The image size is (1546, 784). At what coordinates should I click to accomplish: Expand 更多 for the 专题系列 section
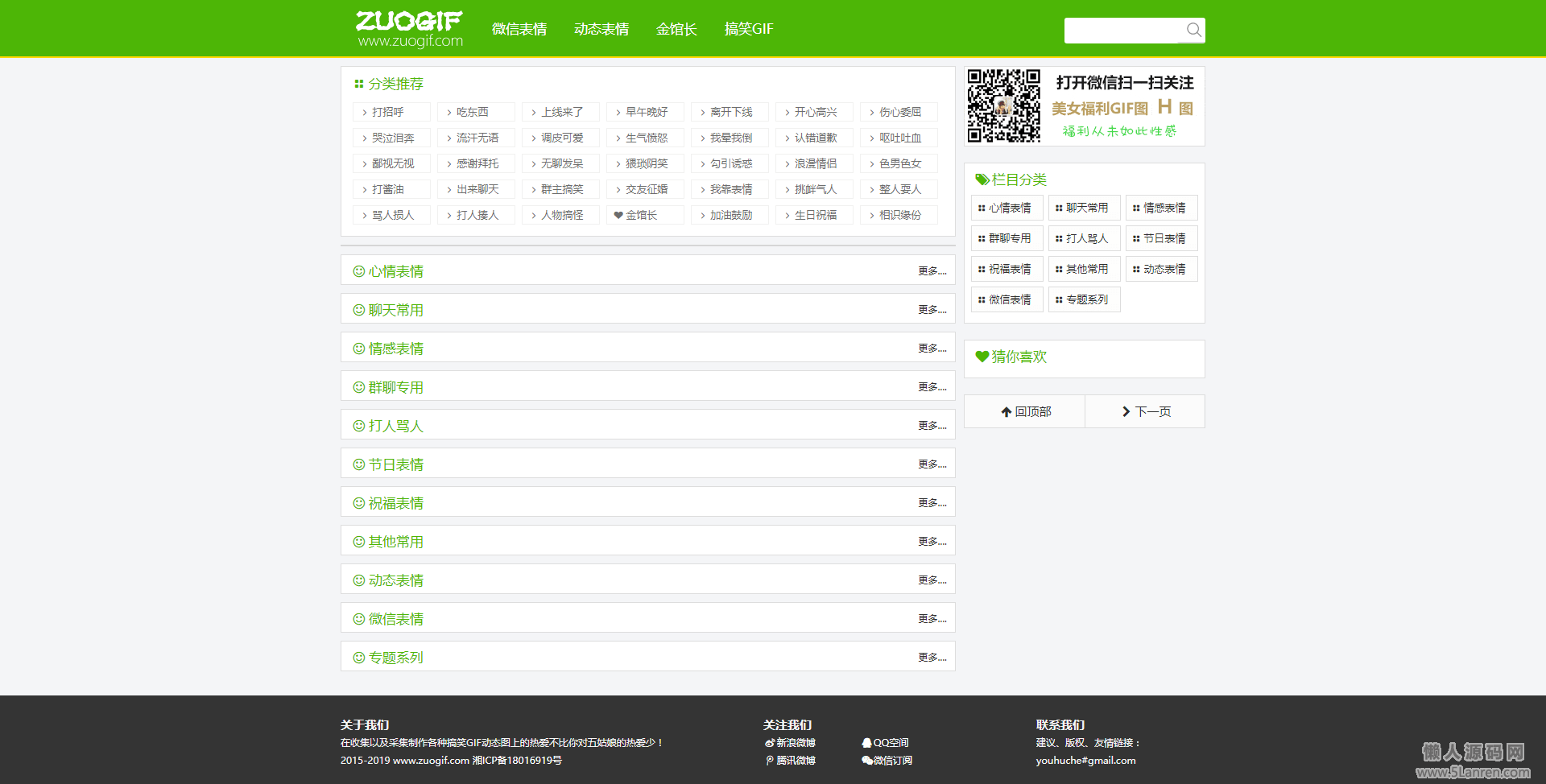point(932,658)
